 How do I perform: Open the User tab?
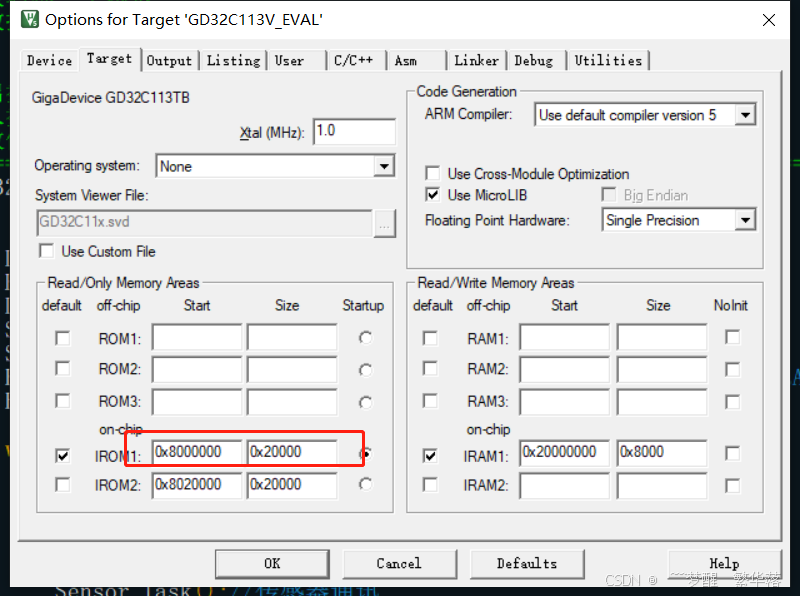point(289,61)
